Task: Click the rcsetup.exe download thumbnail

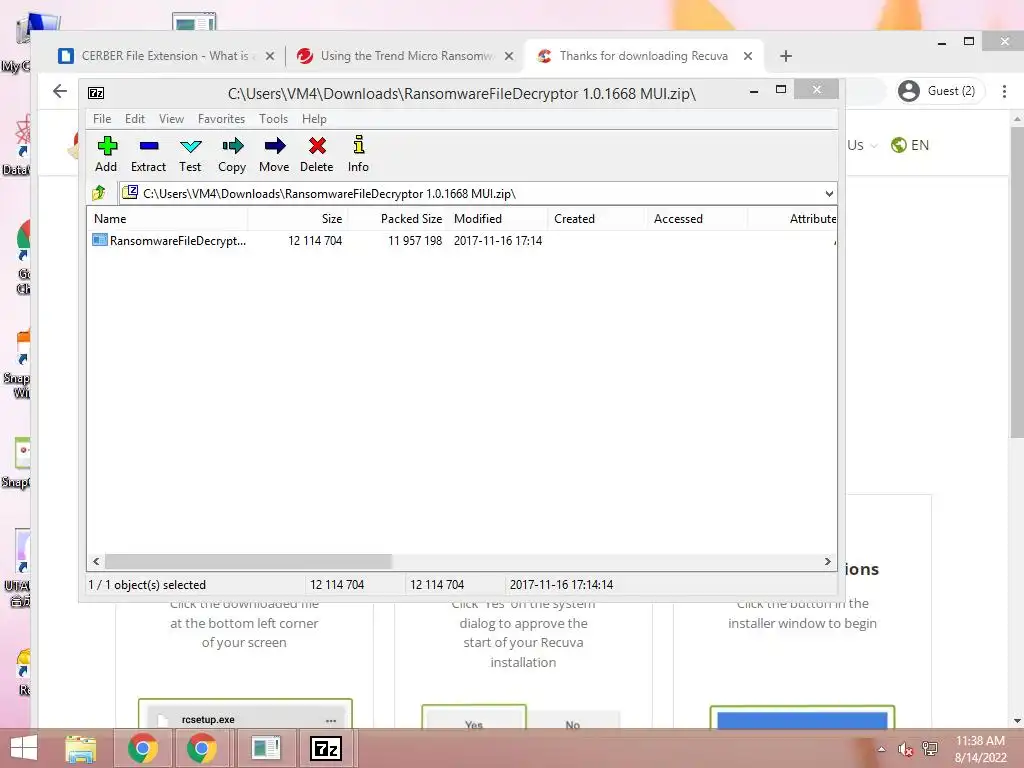Action: tap(246, 714)
